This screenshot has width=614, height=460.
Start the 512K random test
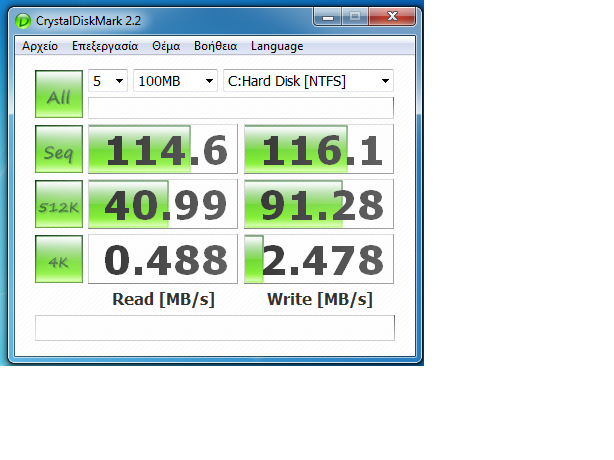(x=59, y=204)
